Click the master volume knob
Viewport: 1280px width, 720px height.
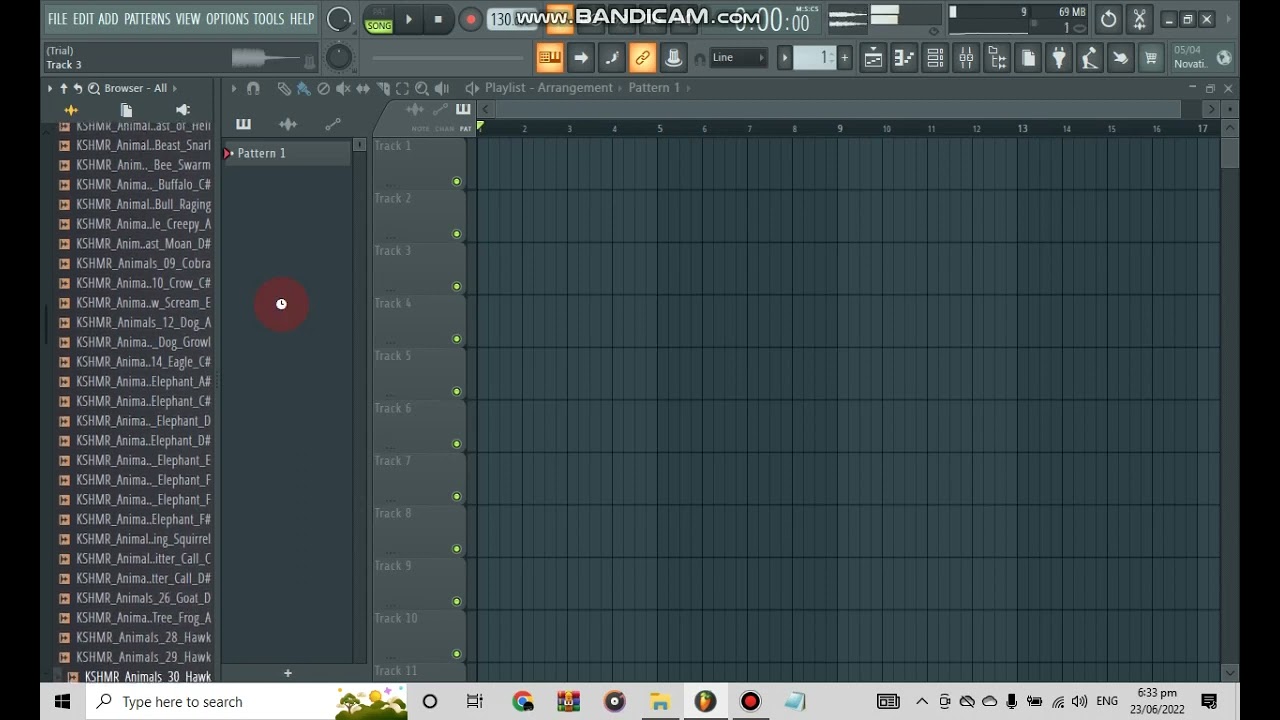click(339, 19)
